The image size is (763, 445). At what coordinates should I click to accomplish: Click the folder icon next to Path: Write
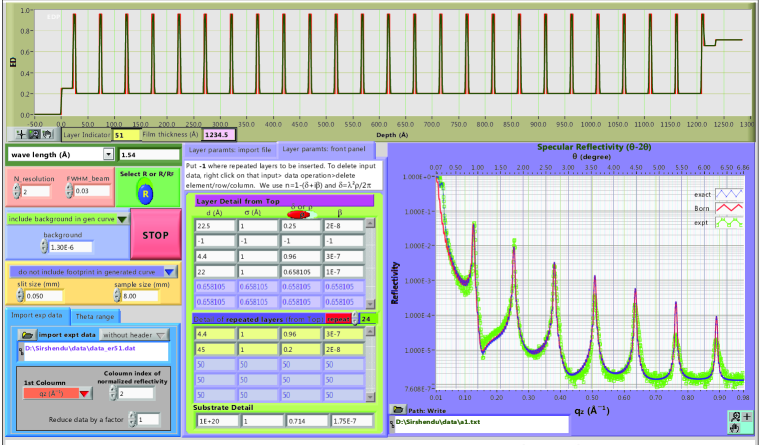tap(398, 409)
